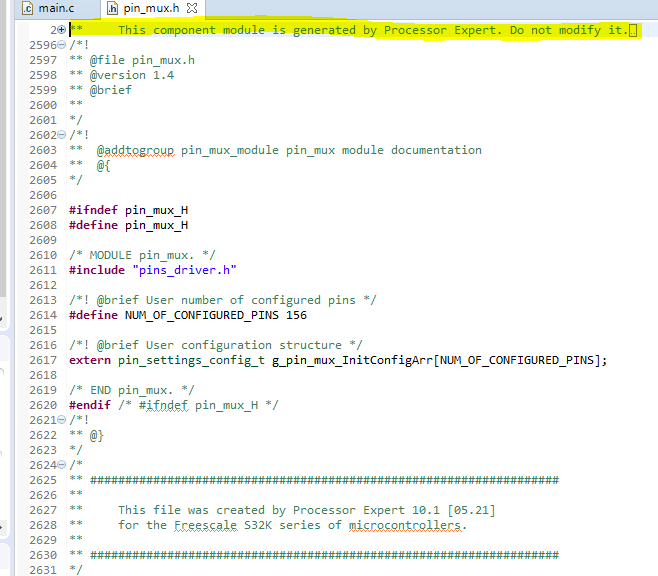Viewport: 658px width, 576px height.
Task: Click the header file icon on pin_mux.h tab
Action: coord(112,8)
